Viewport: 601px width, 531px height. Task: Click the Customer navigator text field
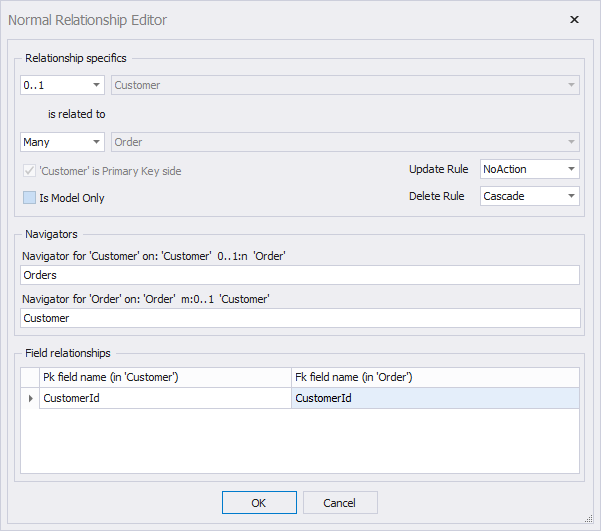(x=300, y=318)
